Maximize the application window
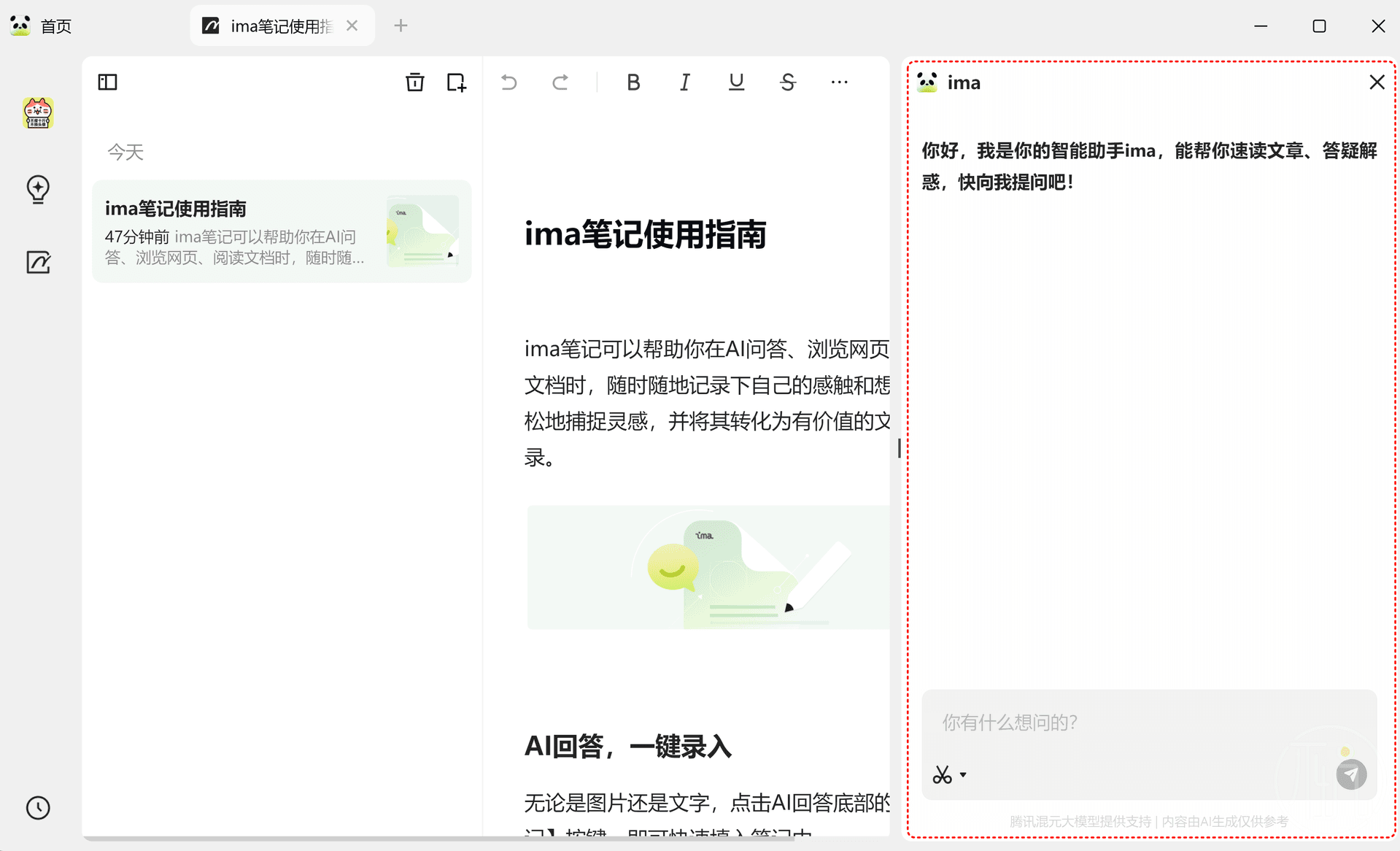The image size is (1400, 851). pos(1319,26)
